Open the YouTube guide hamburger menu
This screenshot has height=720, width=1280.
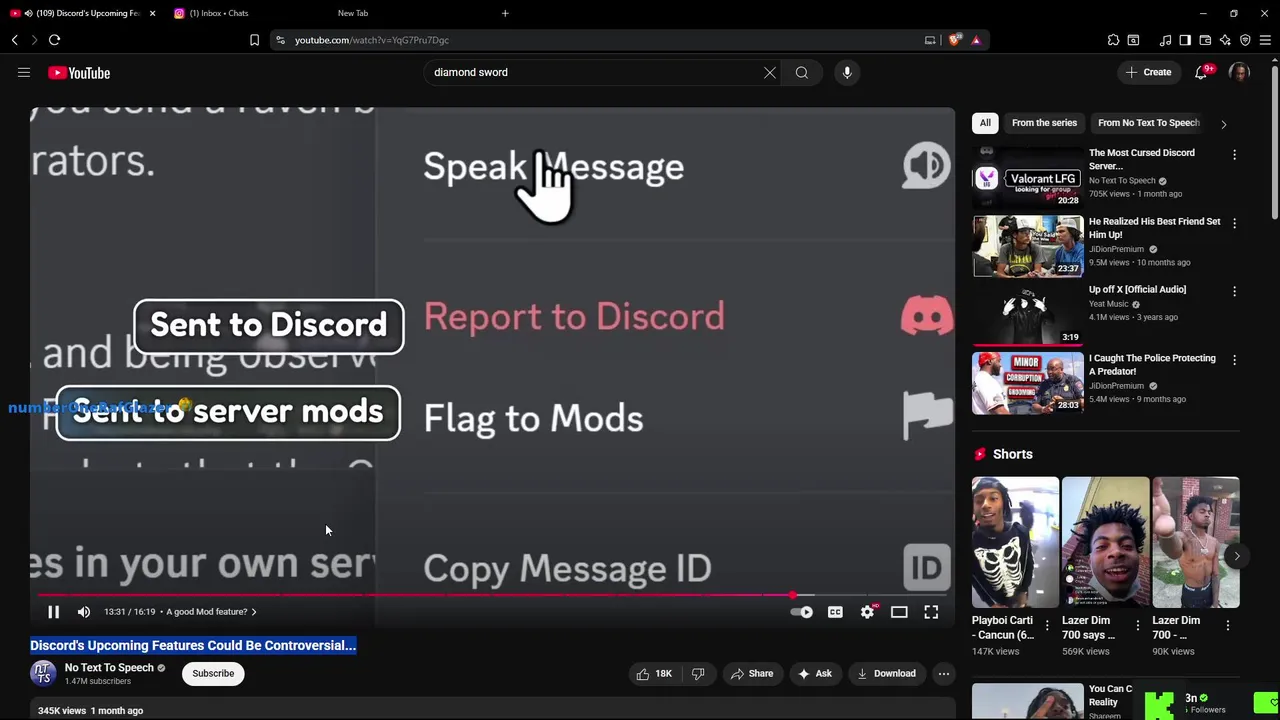pos(24,72)
